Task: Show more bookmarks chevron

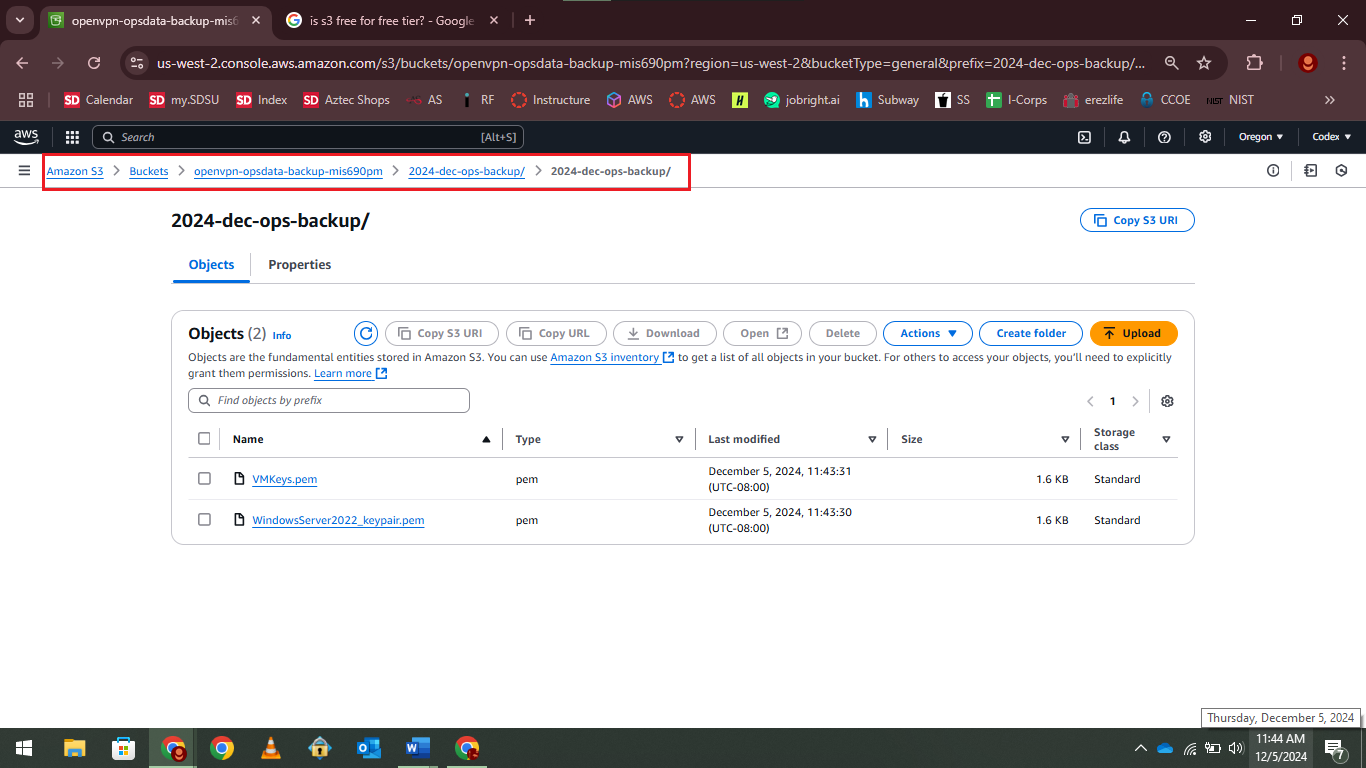Action: click(x=1329, y=100)
